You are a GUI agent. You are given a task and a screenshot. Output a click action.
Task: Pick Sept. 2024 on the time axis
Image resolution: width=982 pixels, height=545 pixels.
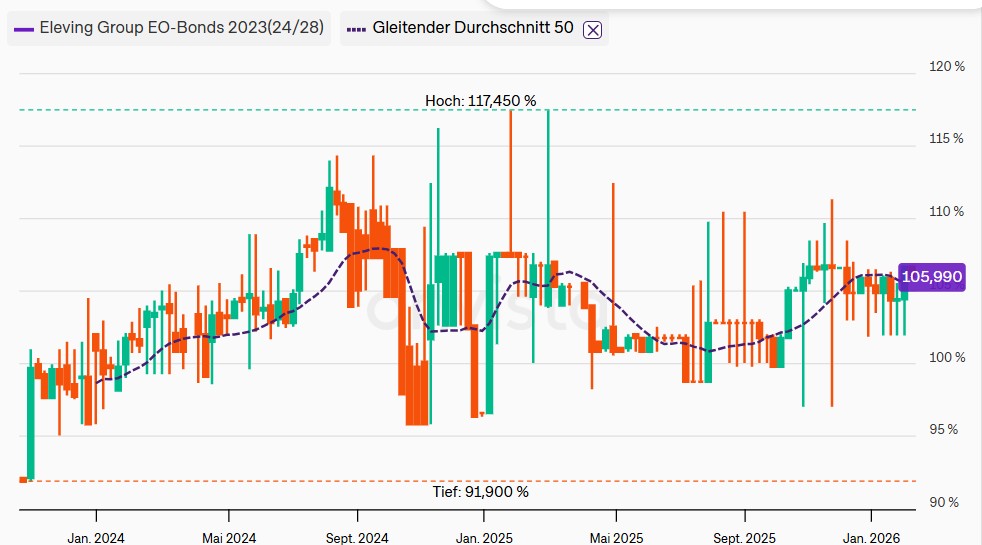point(358,538)
